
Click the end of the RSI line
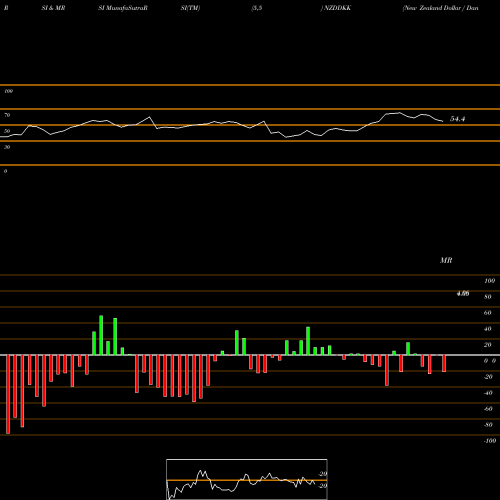coord(443,121)
